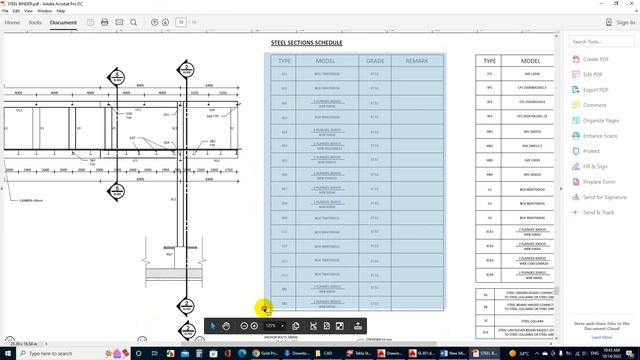Click the Search Tools field
This screenshot has width=640, height=360.
601,41
